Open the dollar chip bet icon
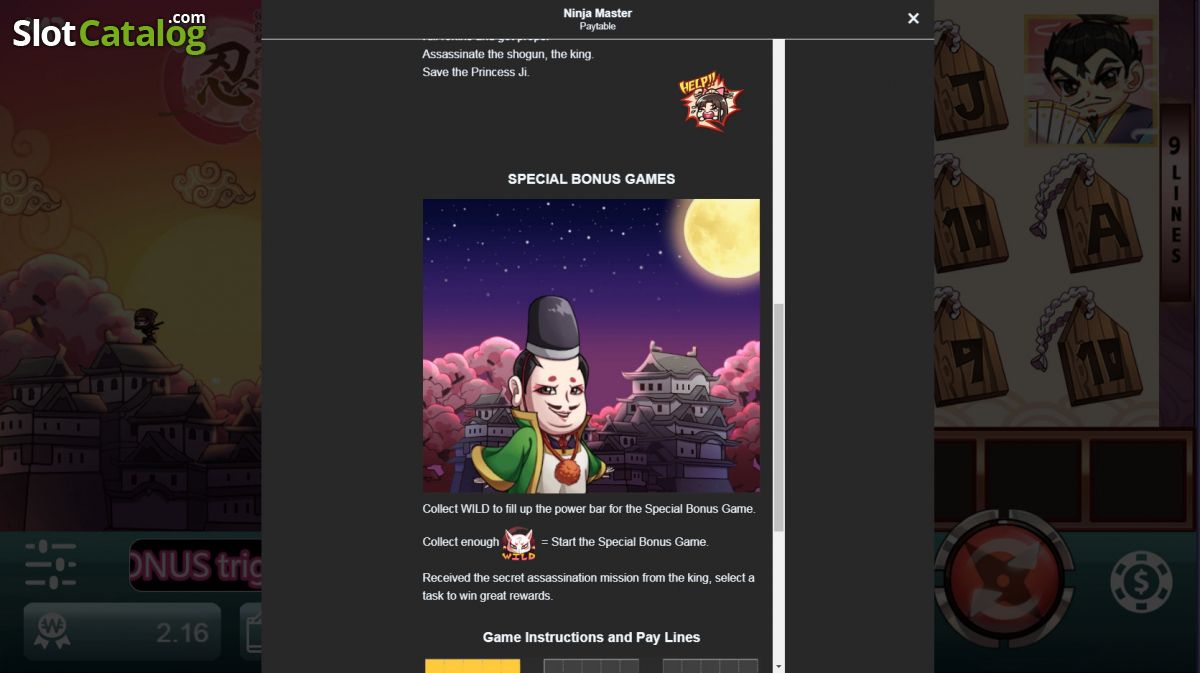The height and width of the screenshot is (673, 1200). [x=1141, y=581]
